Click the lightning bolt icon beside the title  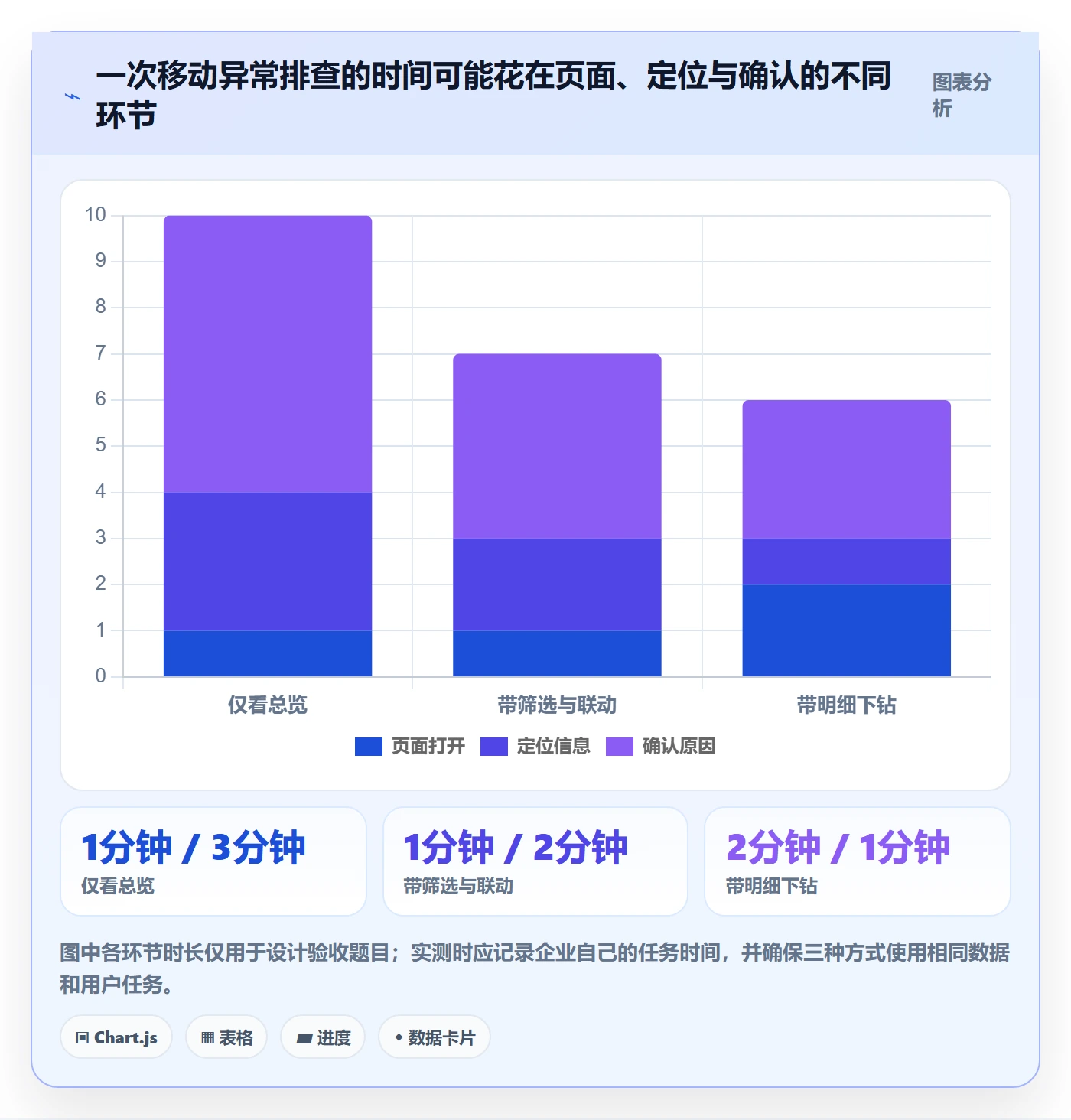coord(73,97)
